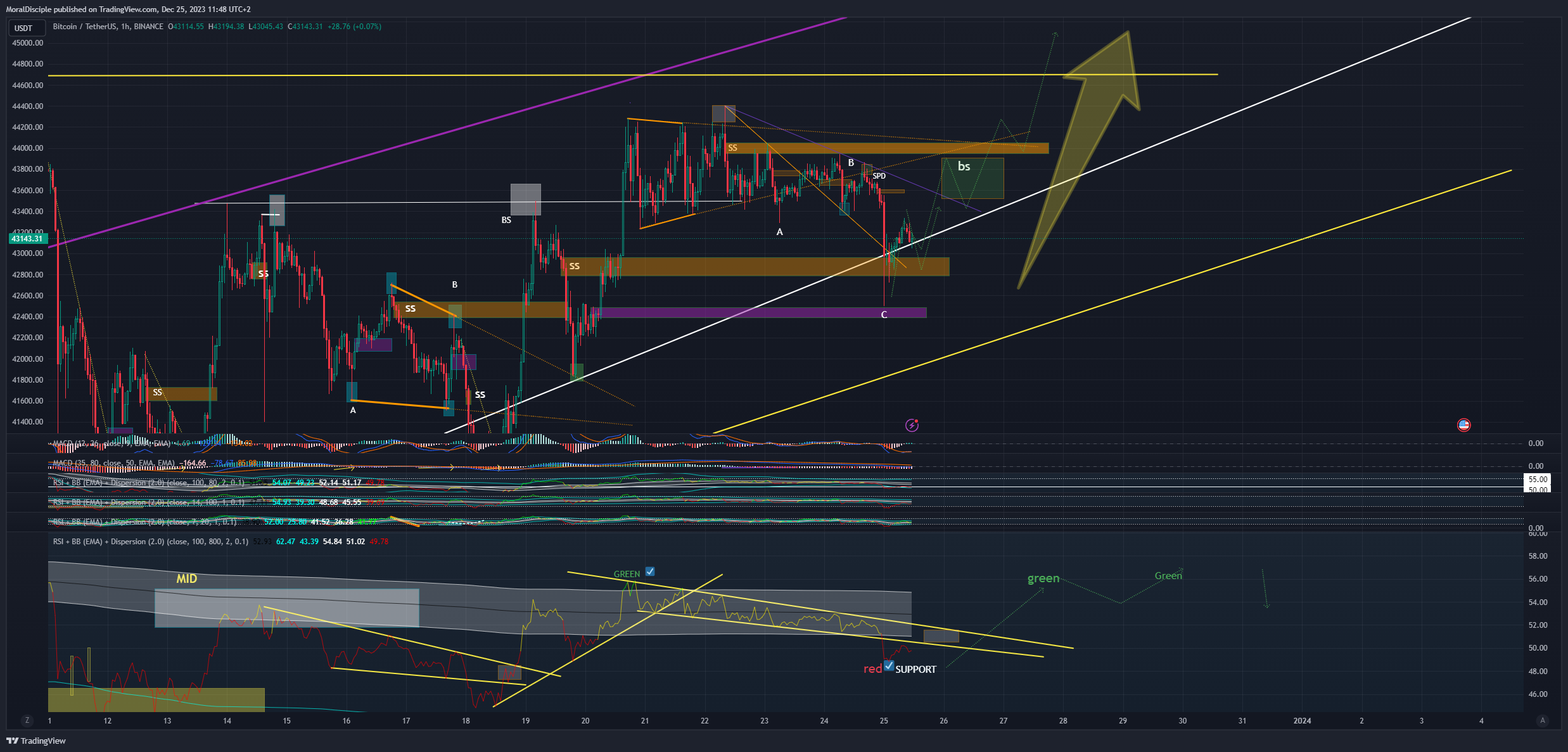Click the C wave label above purple band
The height and width of the screenshot is (752, 1568).
click(884, 315)
